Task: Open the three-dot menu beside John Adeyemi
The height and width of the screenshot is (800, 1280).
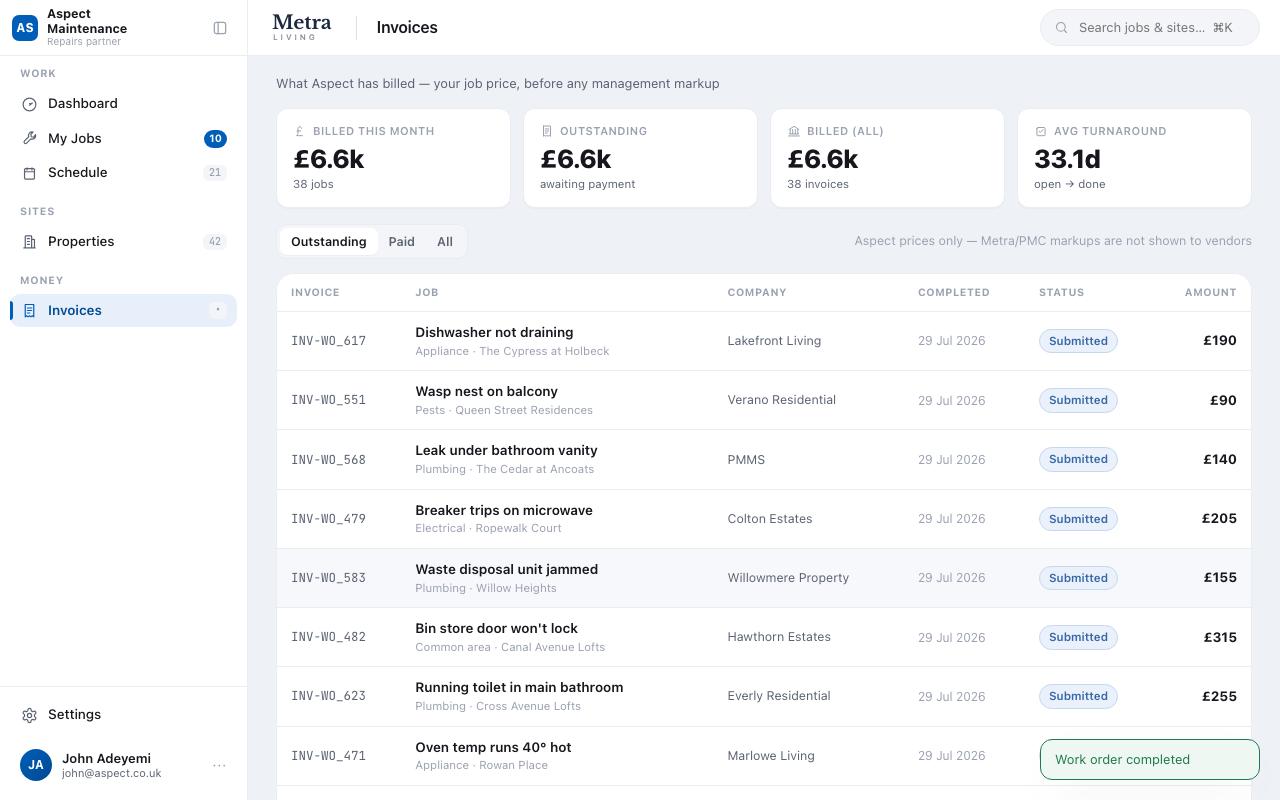Action: (219, 765)
